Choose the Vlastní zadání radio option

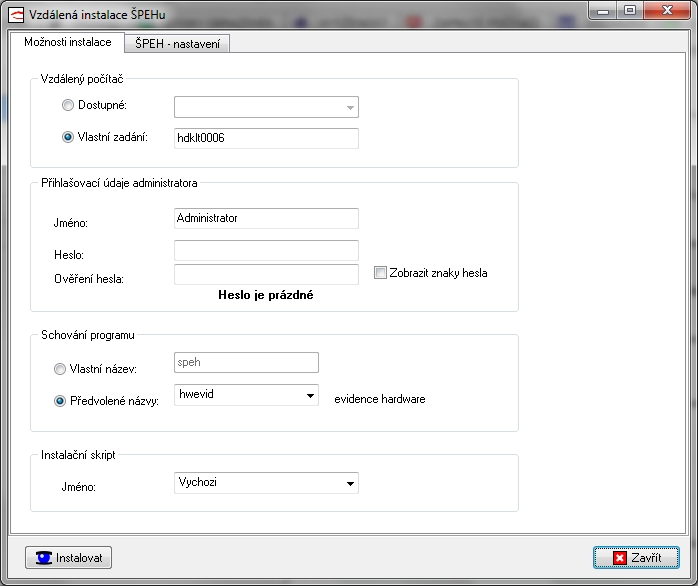pyautogui.click(x=68, y=137)
